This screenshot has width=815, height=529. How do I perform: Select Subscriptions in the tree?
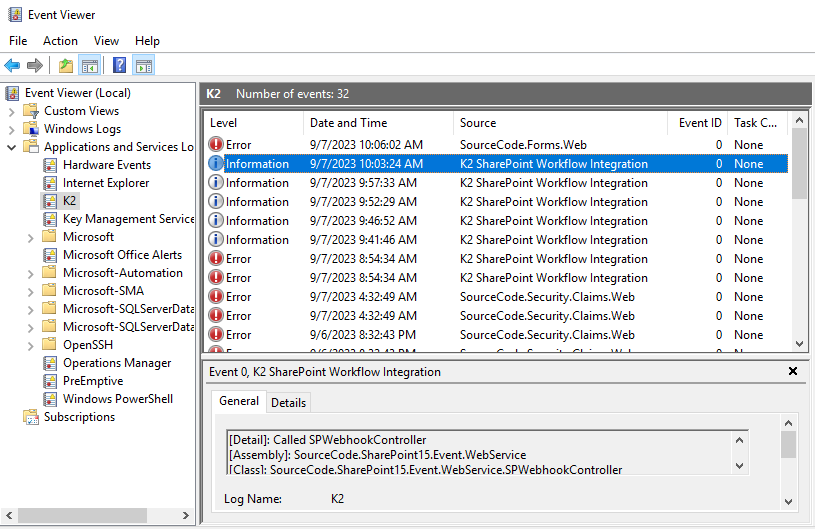(x=80, y=417)
